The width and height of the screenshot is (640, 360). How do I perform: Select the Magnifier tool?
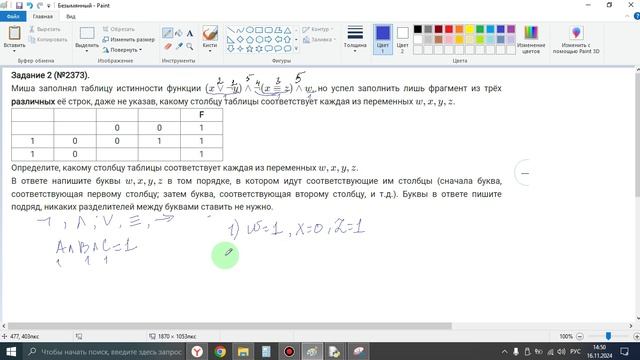190,47
